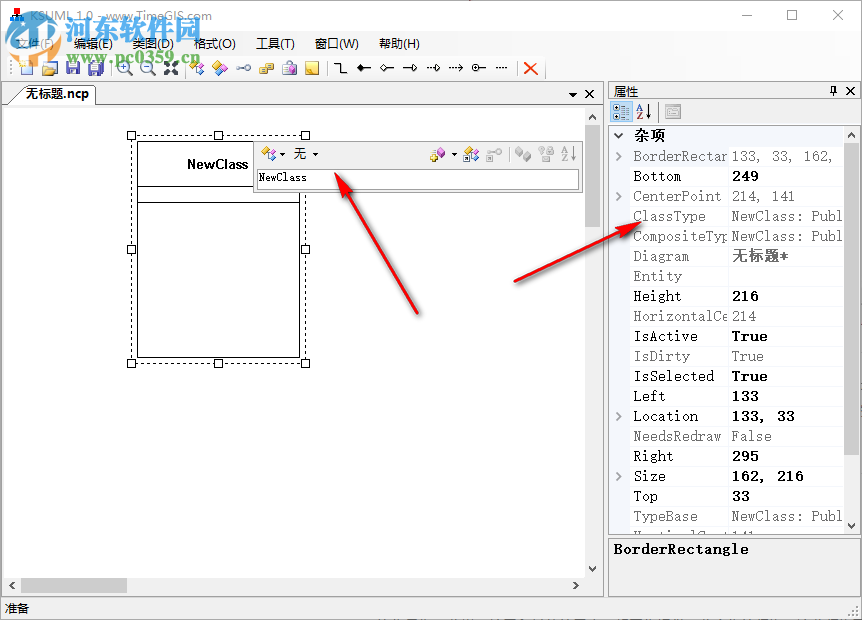
Task: Pin the 属性 properties panel
Action: 833,91
